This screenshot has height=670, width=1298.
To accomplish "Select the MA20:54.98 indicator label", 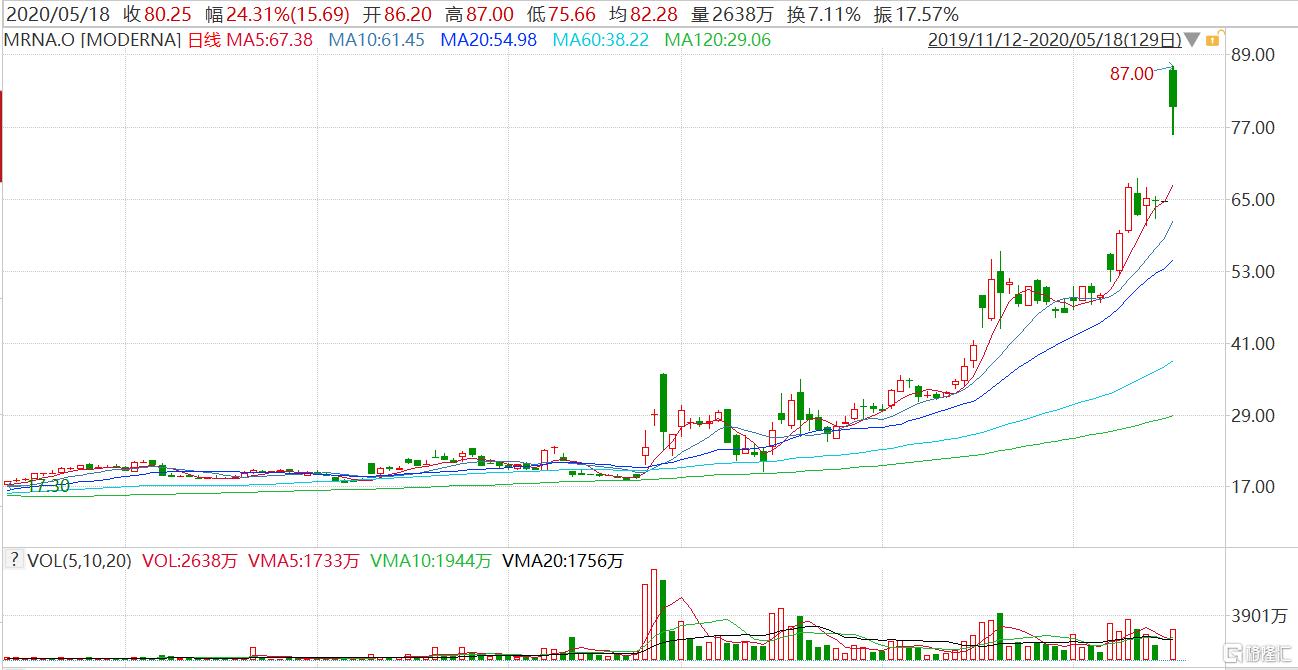I will click(488, 40).
